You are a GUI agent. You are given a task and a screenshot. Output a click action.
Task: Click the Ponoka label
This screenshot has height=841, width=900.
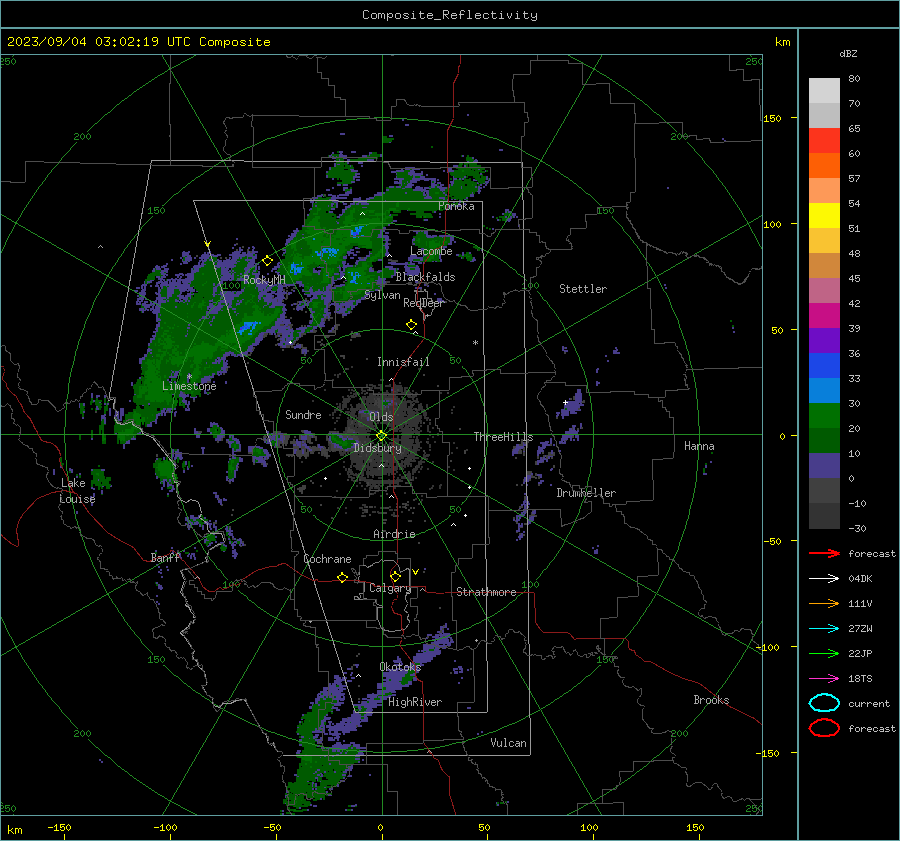coord(456,206)
